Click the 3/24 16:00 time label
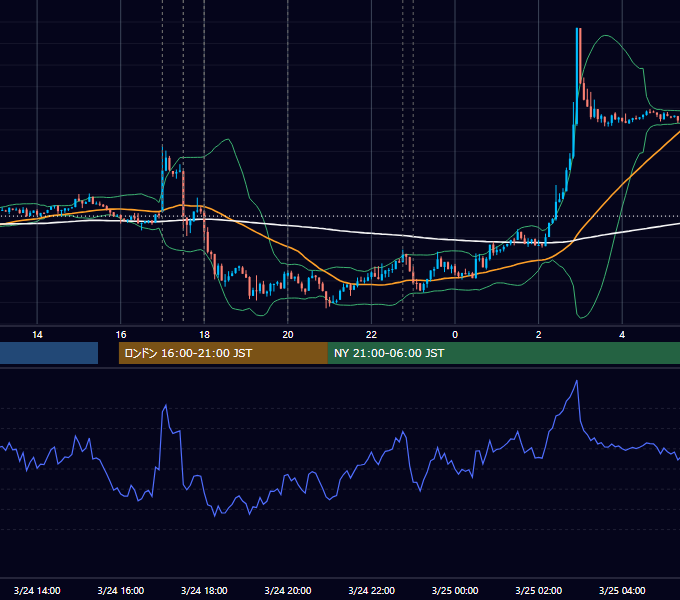This screenshot has width=680, height=600. 121,590
